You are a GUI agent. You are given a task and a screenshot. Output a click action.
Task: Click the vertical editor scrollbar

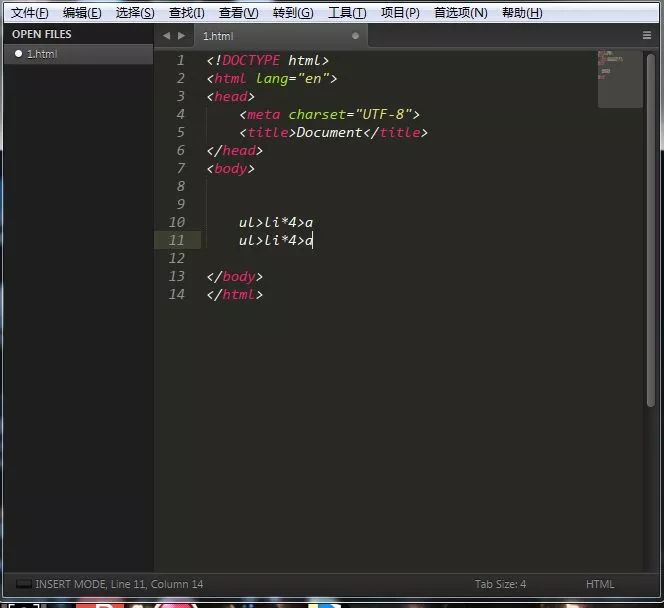(650, 231)
